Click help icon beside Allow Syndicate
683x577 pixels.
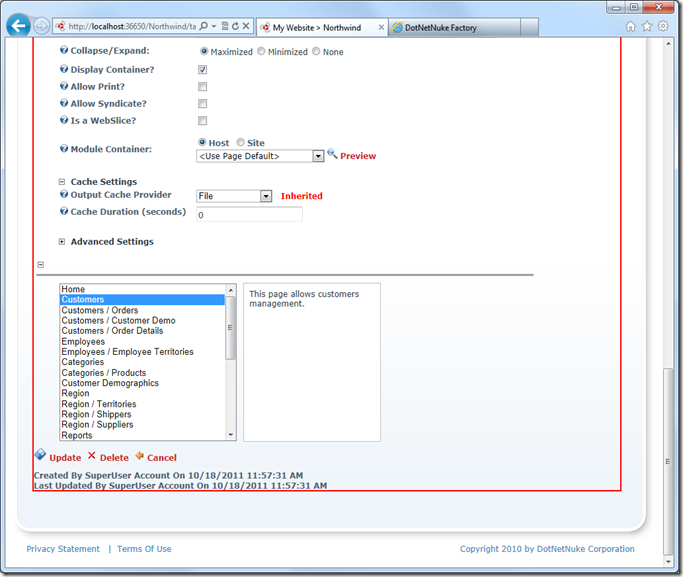[64, 103]
